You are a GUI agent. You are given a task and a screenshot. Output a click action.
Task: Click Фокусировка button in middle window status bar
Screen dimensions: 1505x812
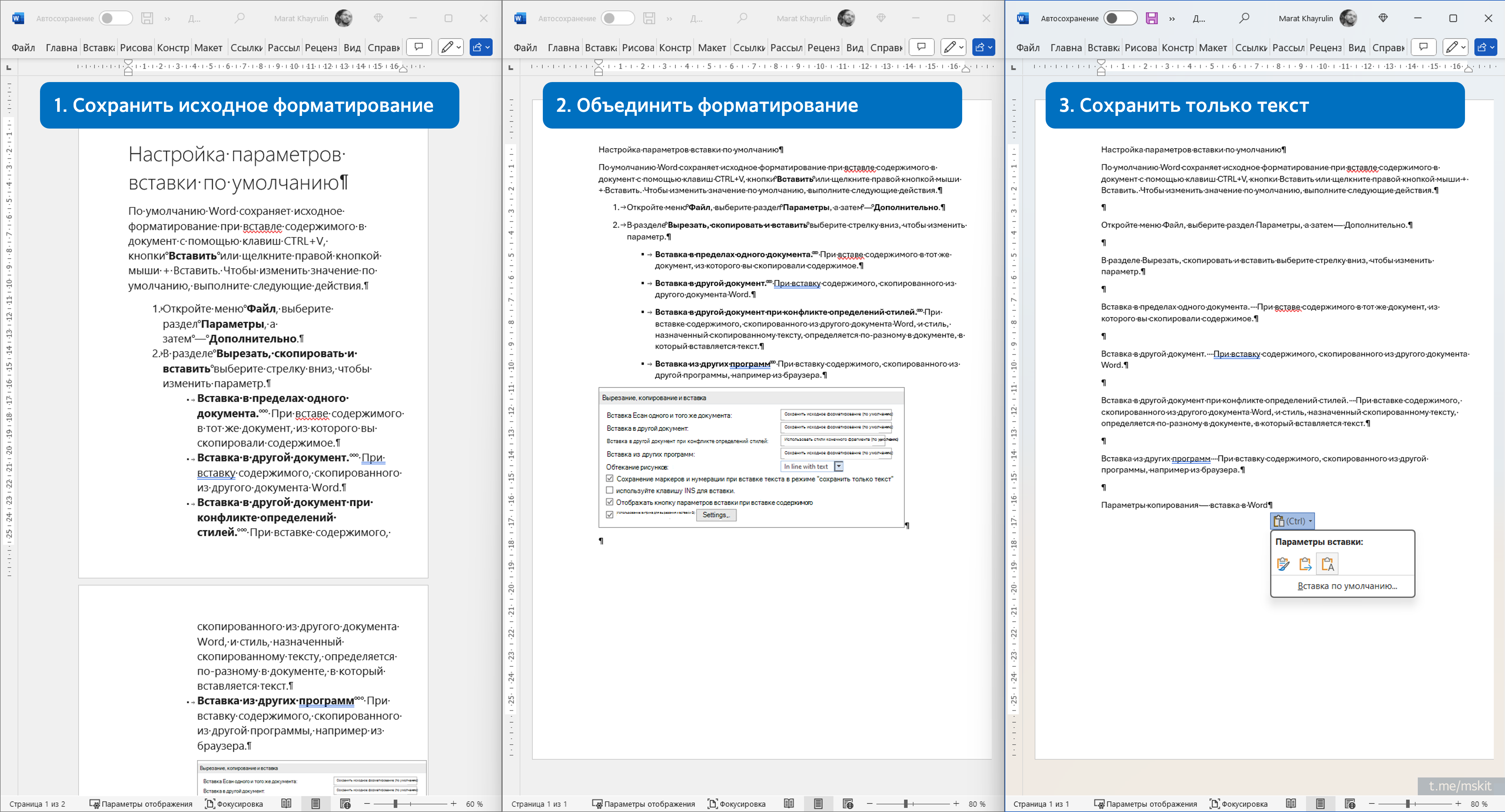point(736,804)
